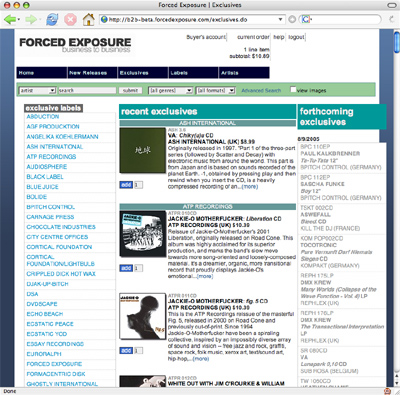Click the forward arrow icon
Screen dimensions: 400x395
31,19
